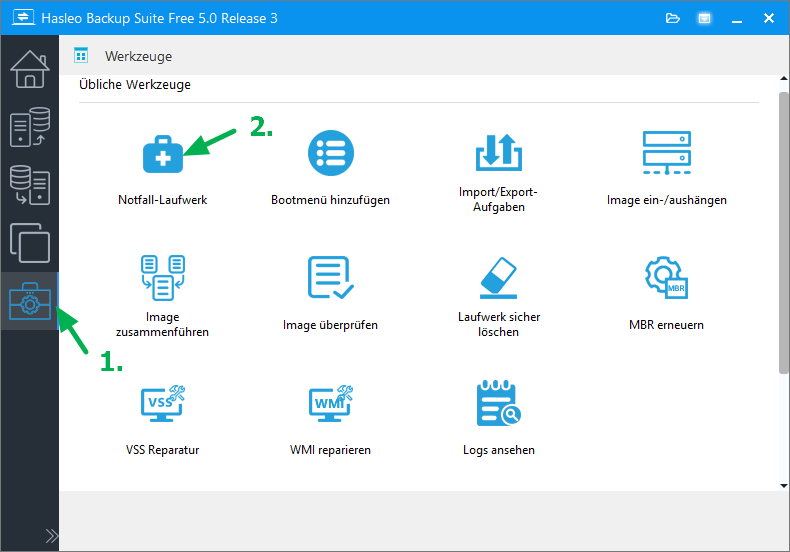This screenshot has height=552, width=790.
Task: Open the MBR erneuern gear icon
Action: 667,278
